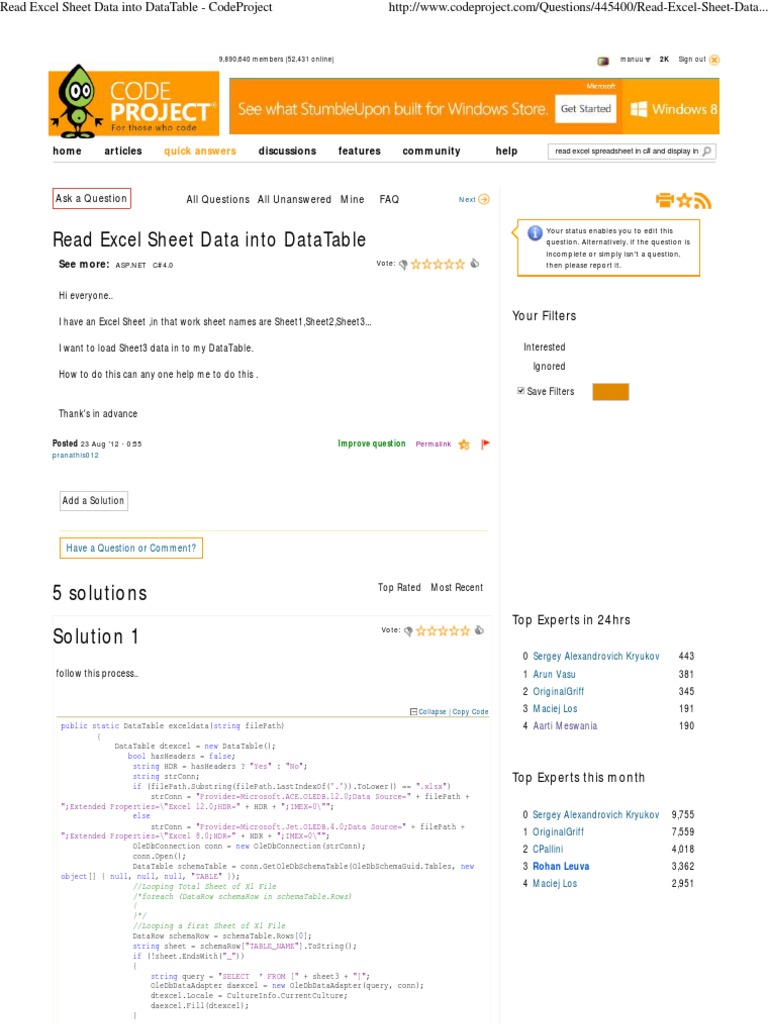Click the red flag report icon
The image size is (768, 1024).
485,444
